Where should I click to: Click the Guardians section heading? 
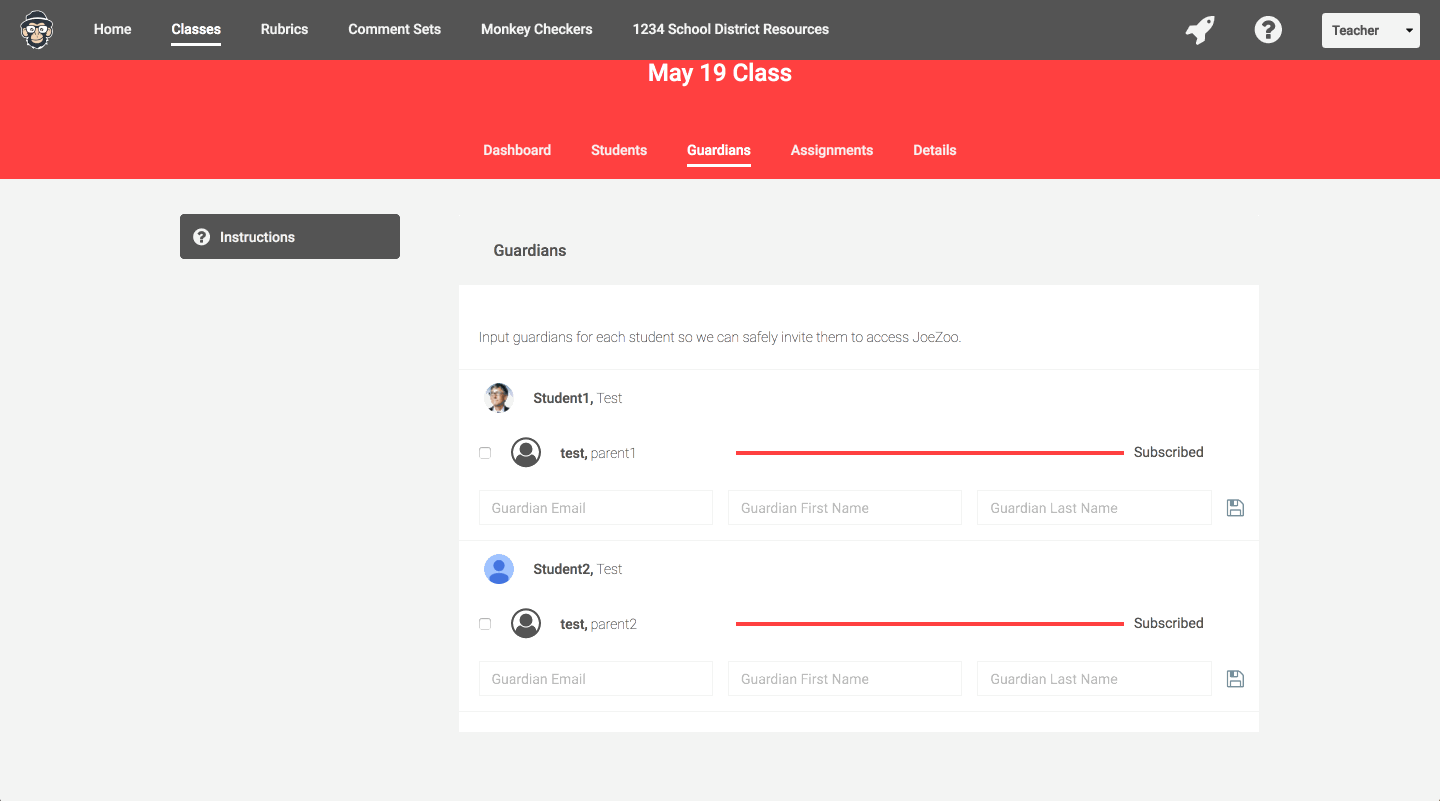coord(530,250)
